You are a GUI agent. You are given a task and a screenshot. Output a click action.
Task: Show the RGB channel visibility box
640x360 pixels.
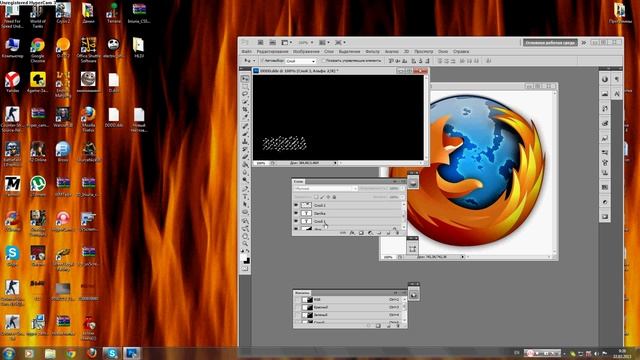(298, 300)
